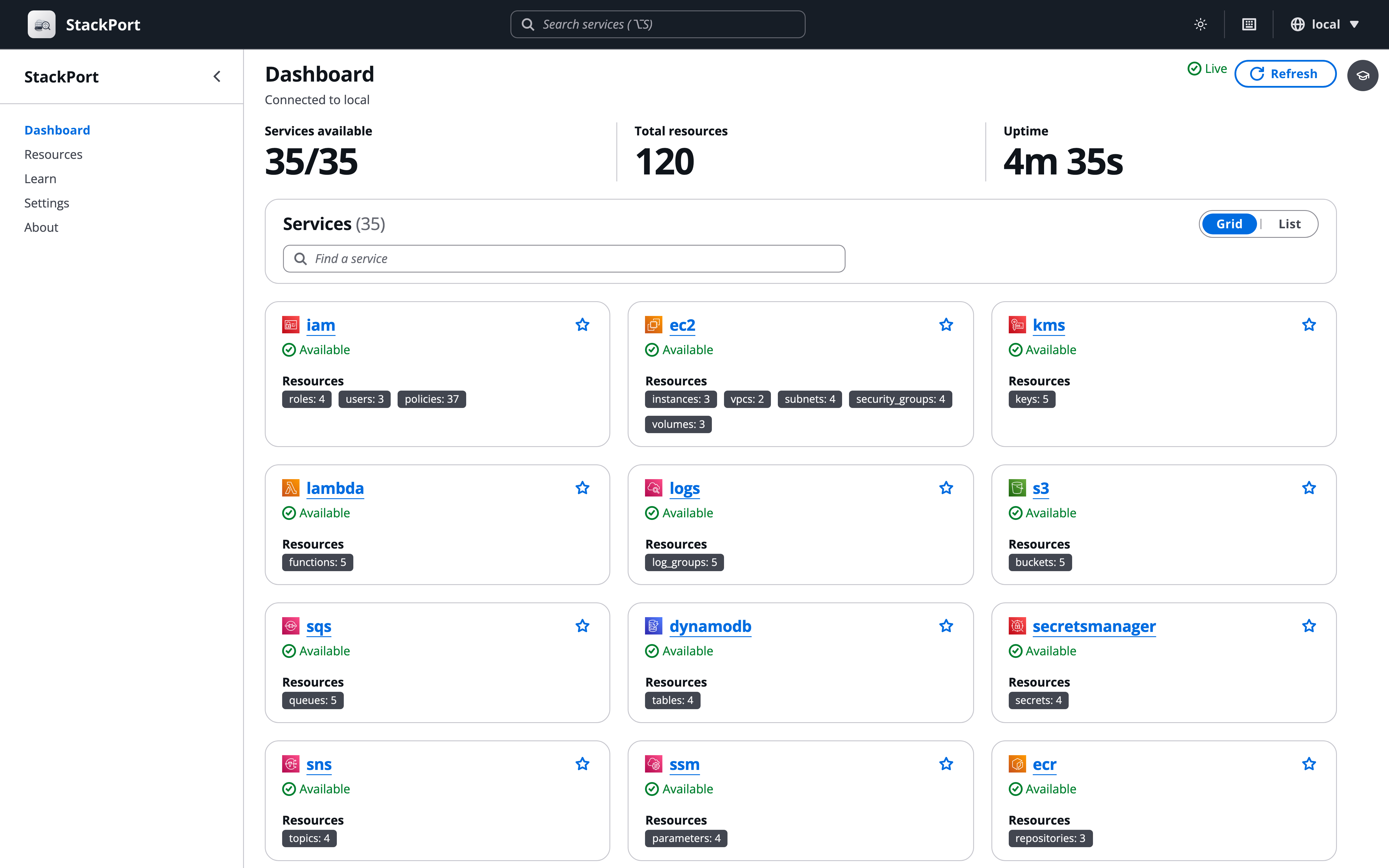This screenshot has height=868, width=1389.
Task: Click the lambda service icon
Action: tap(291, 488)
